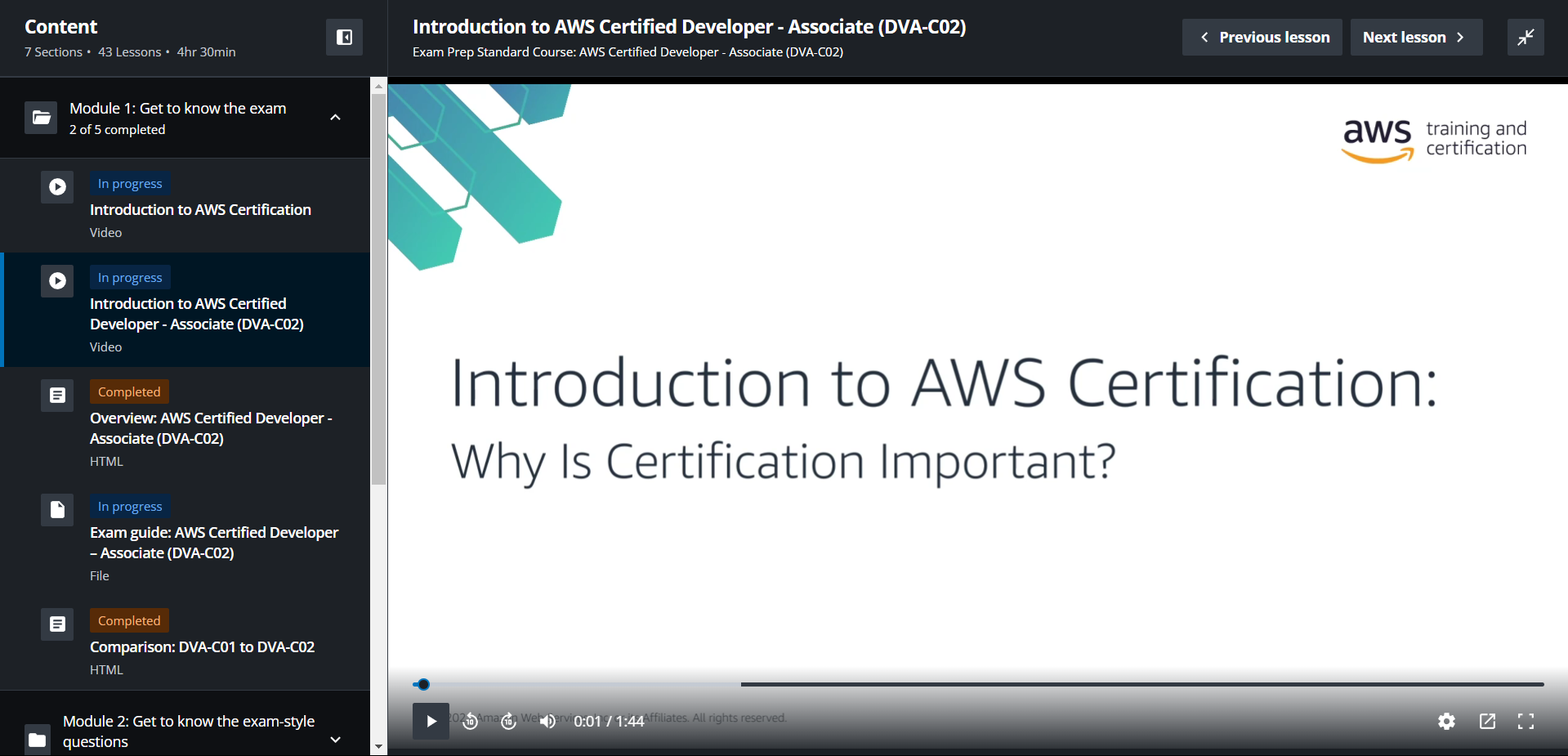Click document icon beside Overview: AWS Certified Developer
Image resolution: width=1568 pixels, height=756 pixels.
click(57, 396)
